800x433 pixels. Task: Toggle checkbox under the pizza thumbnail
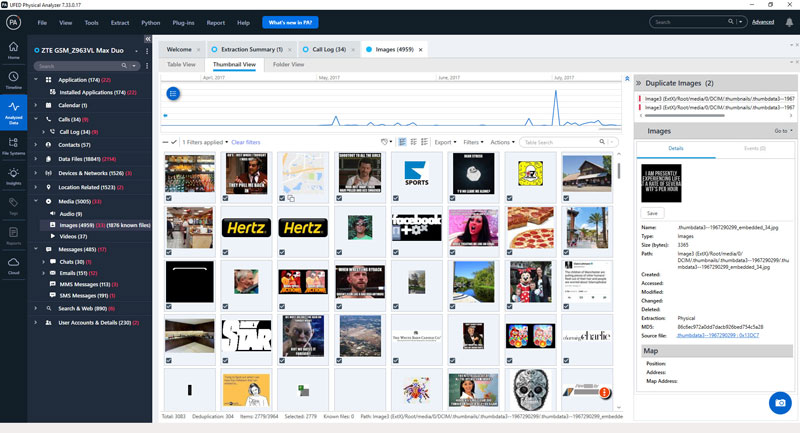509,252
